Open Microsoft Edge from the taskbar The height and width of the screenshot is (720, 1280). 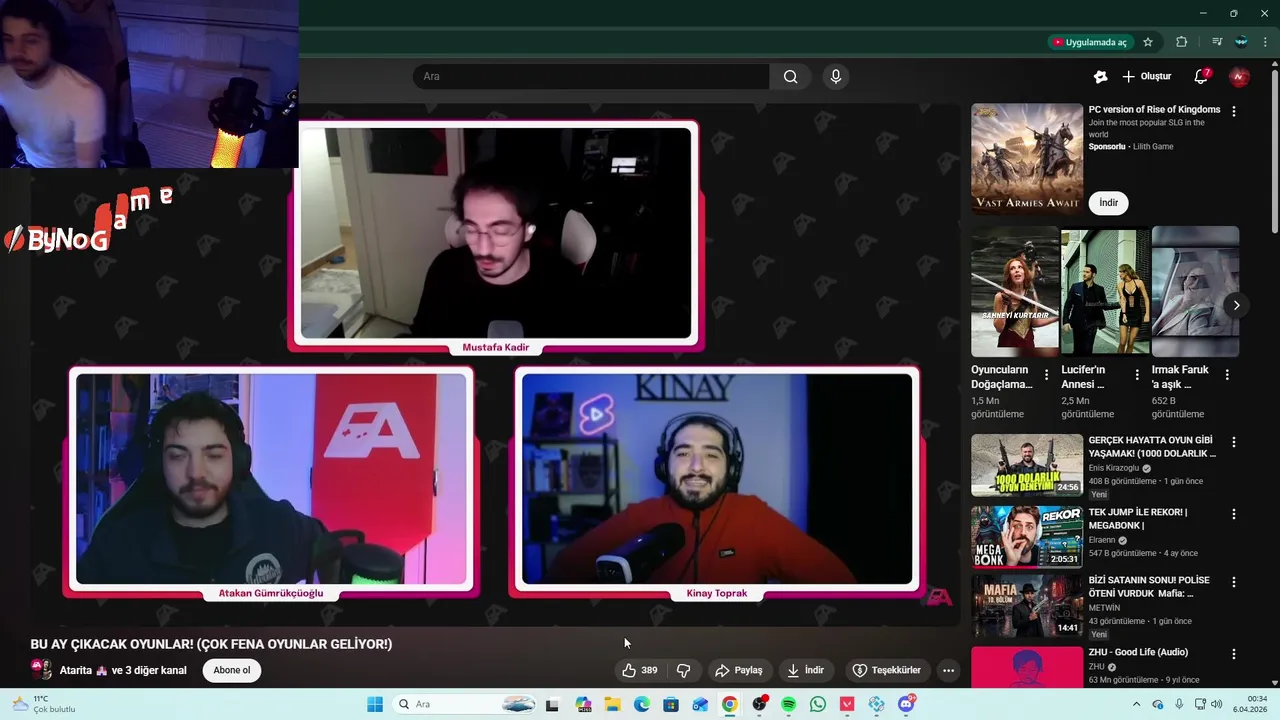point(642,704)
